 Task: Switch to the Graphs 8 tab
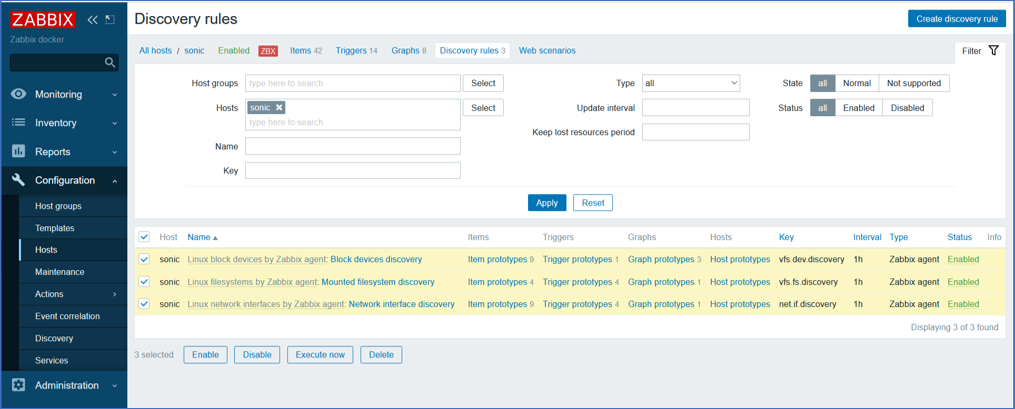pyautogui.click(x=408, y=50)
